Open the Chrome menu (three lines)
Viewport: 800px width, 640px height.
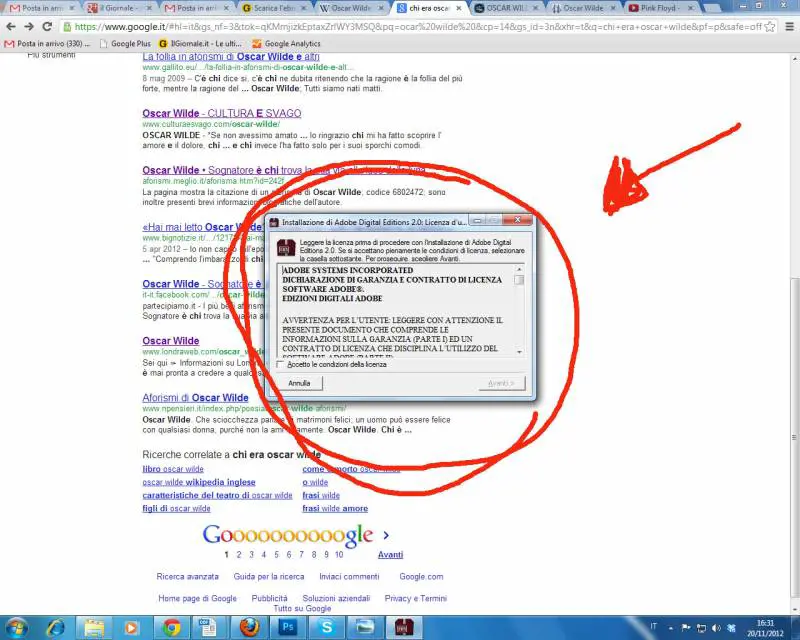coord(789,27)
